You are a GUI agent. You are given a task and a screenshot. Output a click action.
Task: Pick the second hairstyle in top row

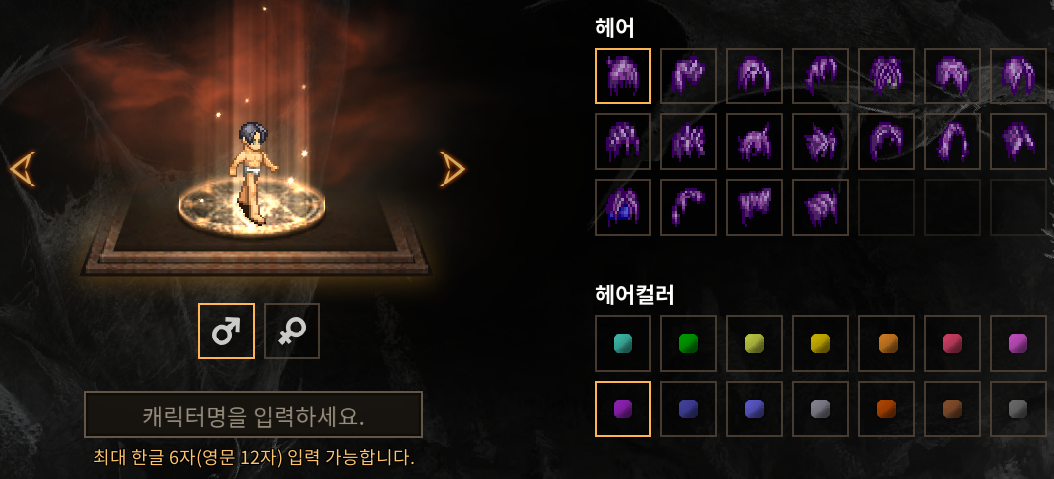(x=688, y=75)
